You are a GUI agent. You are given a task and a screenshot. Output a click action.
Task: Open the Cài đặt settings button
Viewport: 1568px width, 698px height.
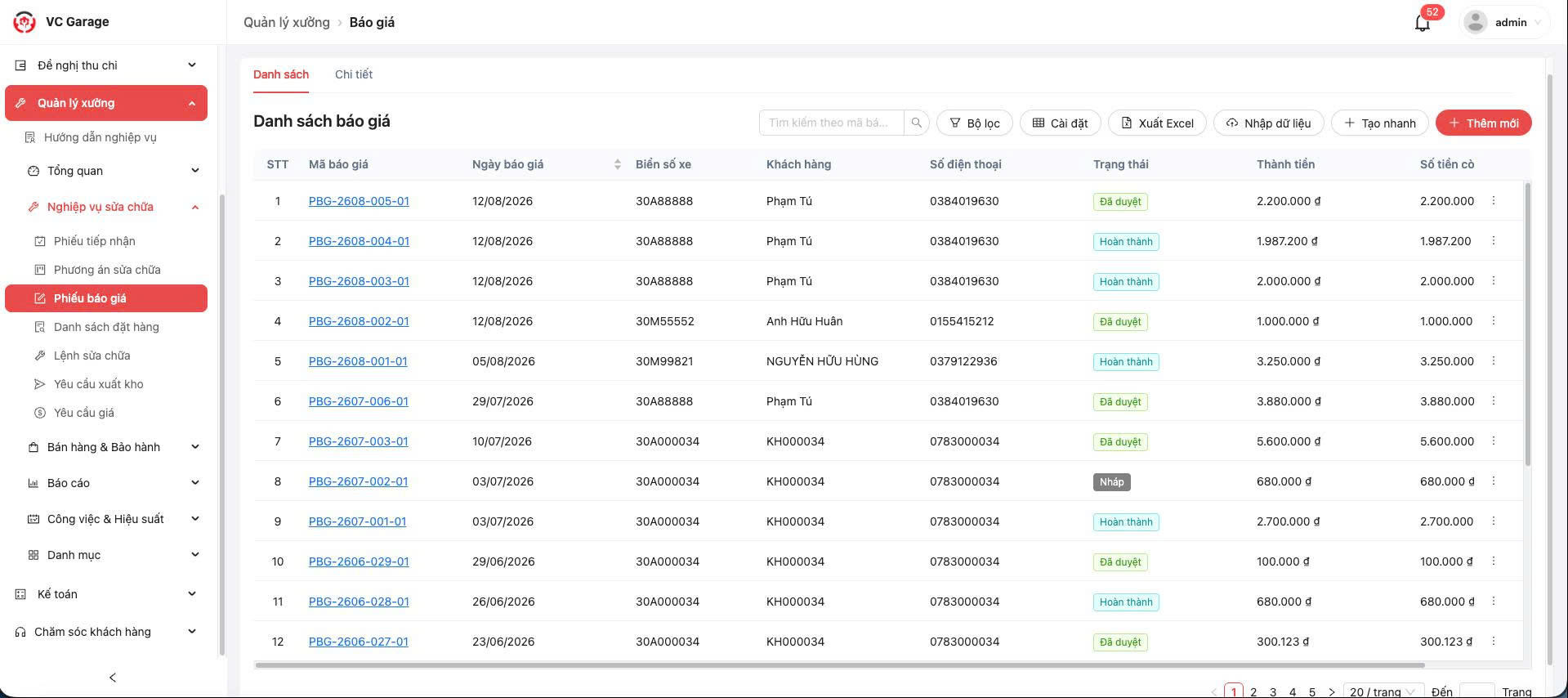tap(1061, 123)
